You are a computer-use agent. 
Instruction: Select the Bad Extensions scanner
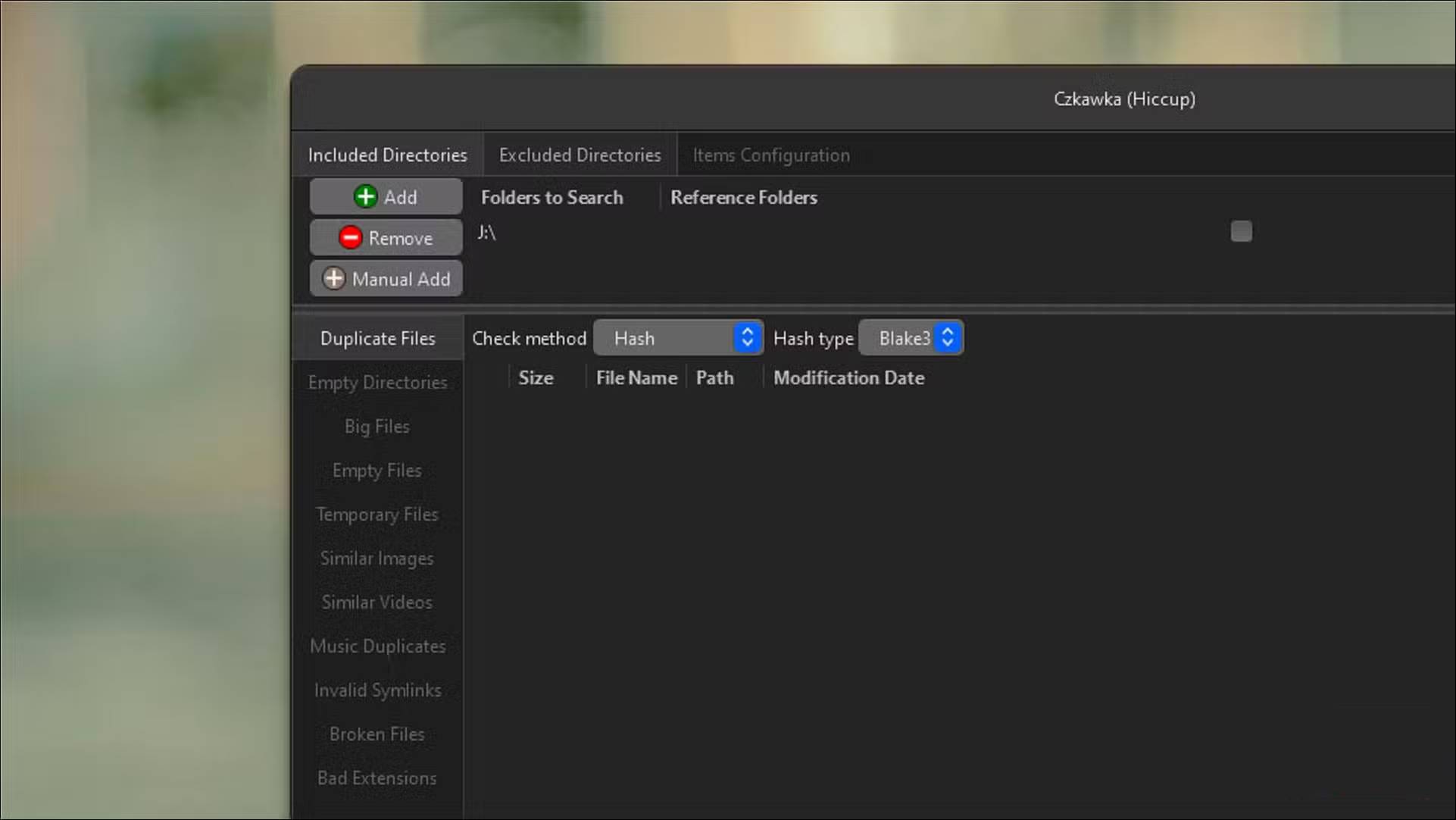tap(376, 778)
